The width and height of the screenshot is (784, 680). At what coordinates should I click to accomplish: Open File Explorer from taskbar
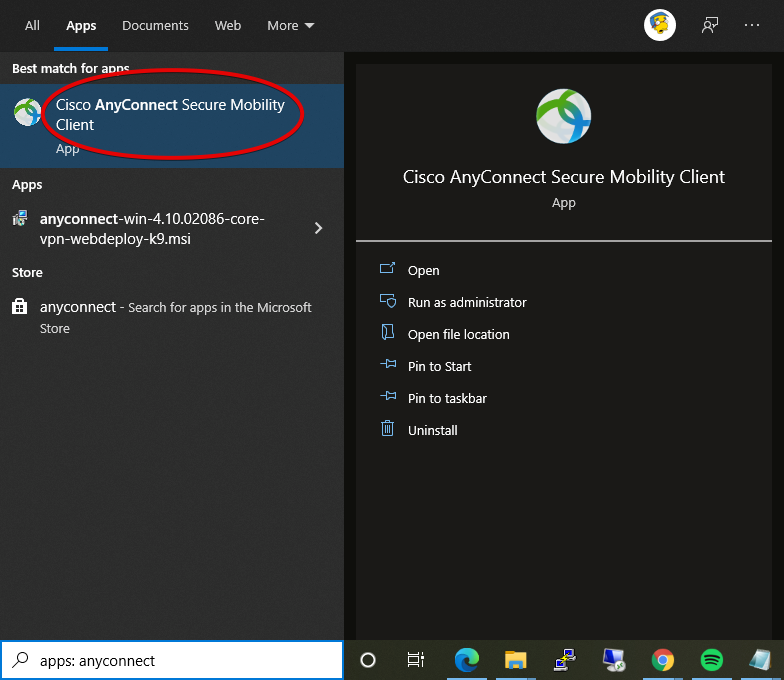(x=515, y=660)
